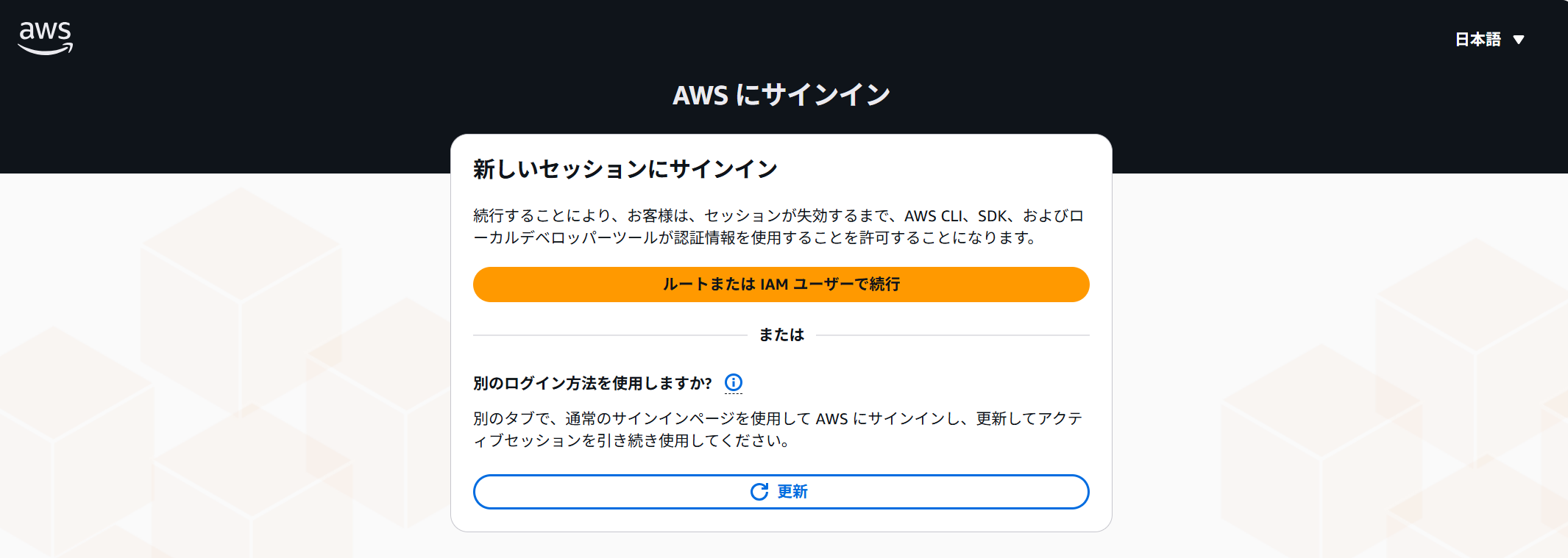Click the 更新 refresh button
The width and height of the screenshot is (1568, 558).
coord(781,492)
